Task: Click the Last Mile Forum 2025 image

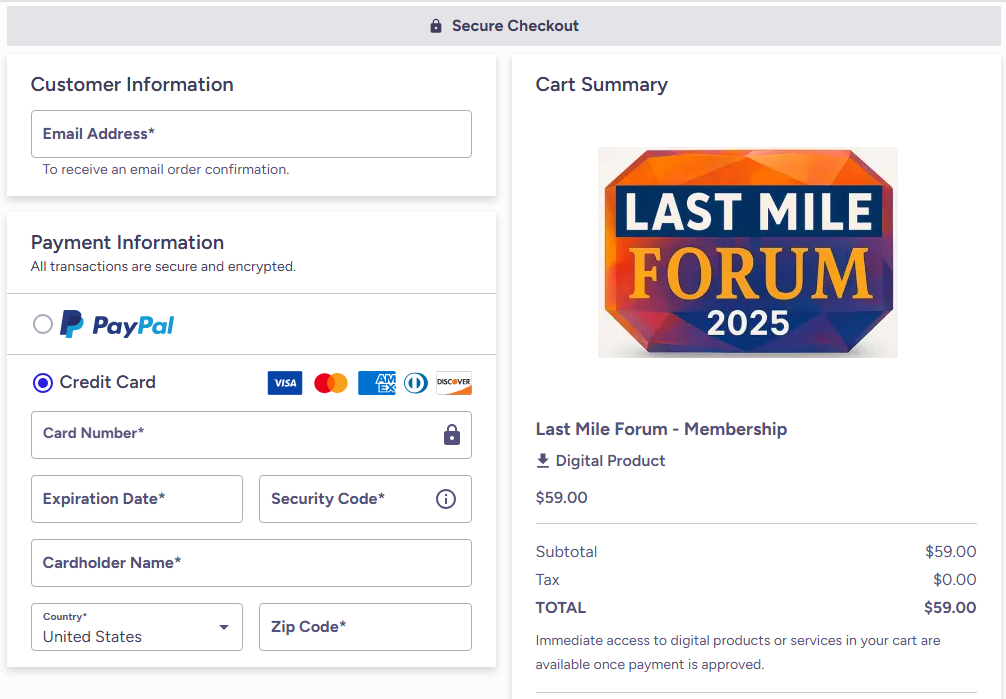Action: point(747,252)
